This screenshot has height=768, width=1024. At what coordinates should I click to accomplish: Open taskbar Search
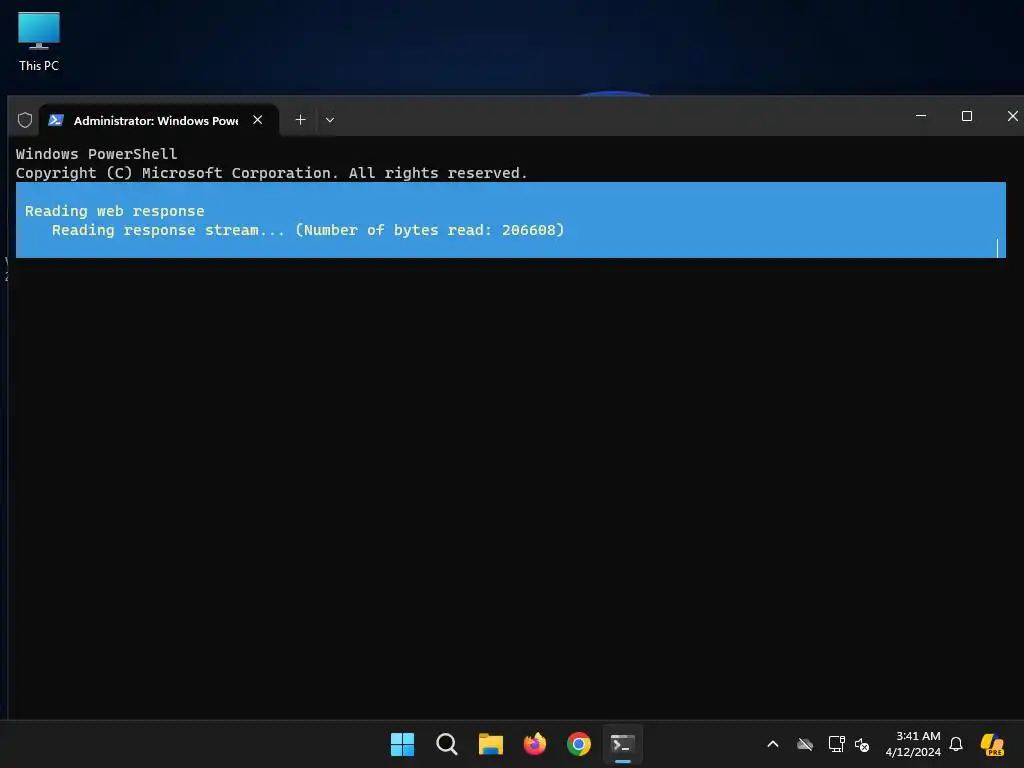pyautogui.click(x=447, y=744)
